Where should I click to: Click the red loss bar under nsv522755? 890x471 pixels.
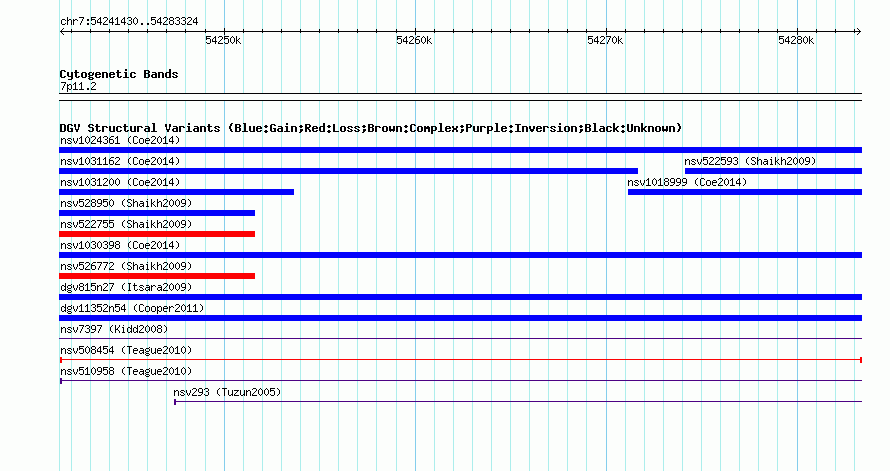pyautogui.click(x=157, y=234)
